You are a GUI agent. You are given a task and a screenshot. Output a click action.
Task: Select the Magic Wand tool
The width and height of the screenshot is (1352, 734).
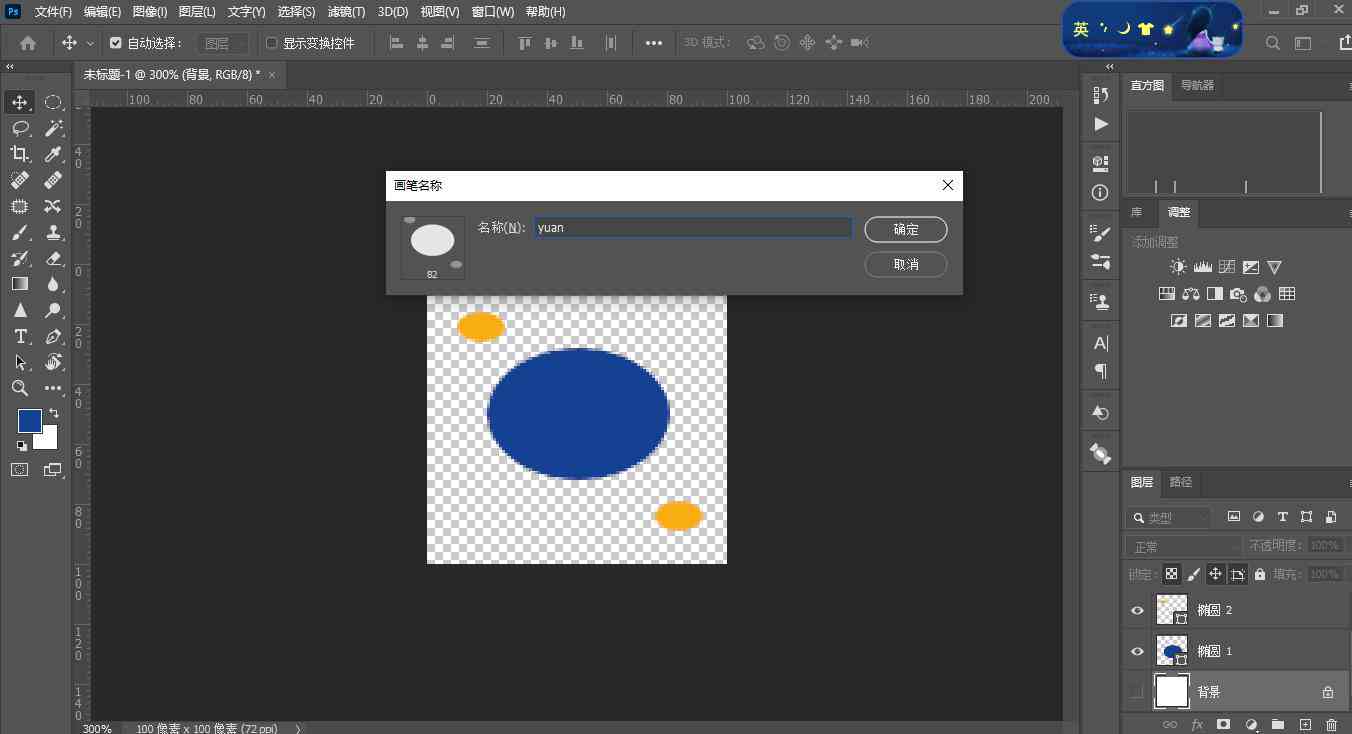click(53, 128)
